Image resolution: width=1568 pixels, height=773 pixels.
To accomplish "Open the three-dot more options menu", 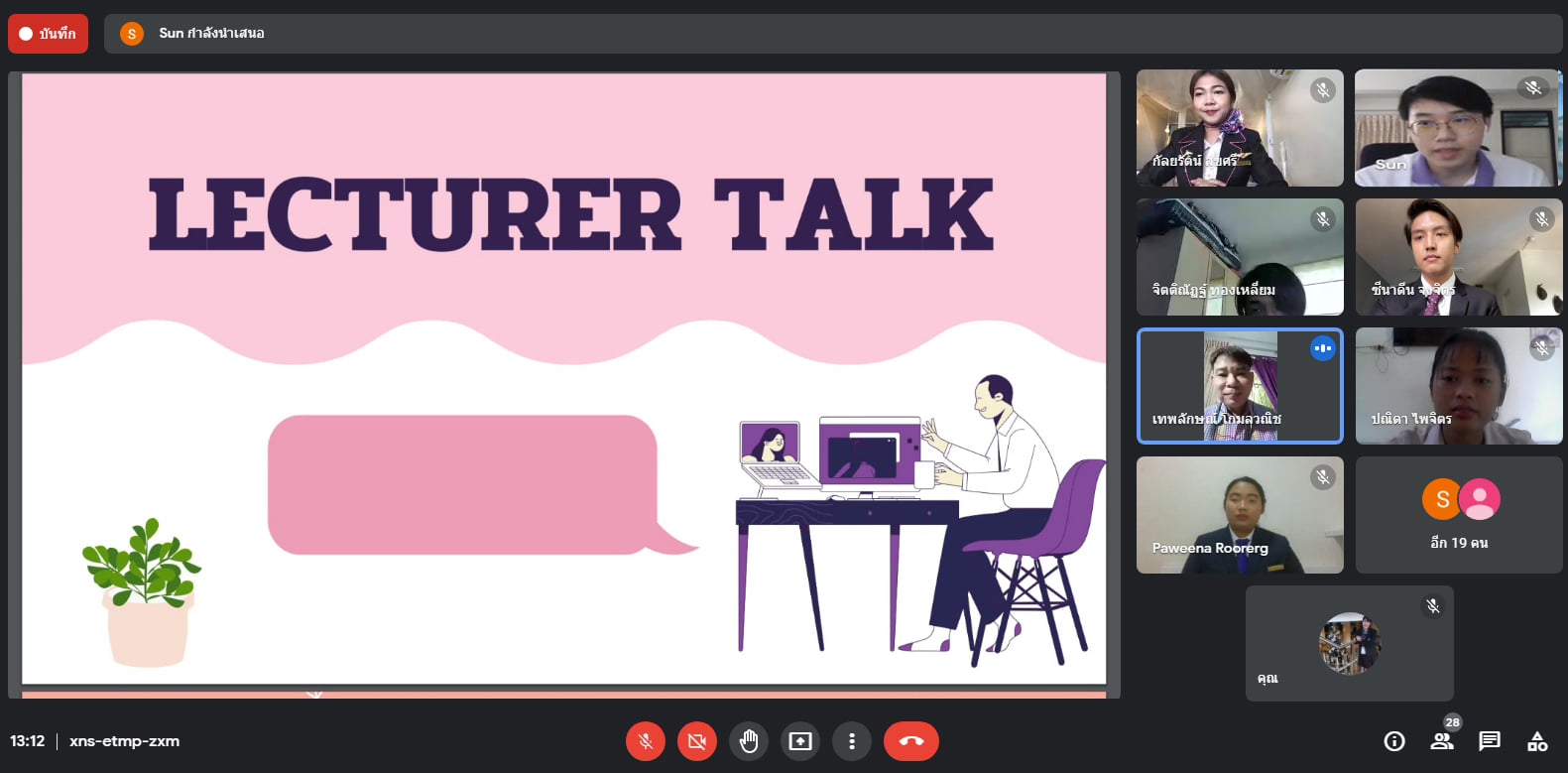I will click(x=851, y=741).
